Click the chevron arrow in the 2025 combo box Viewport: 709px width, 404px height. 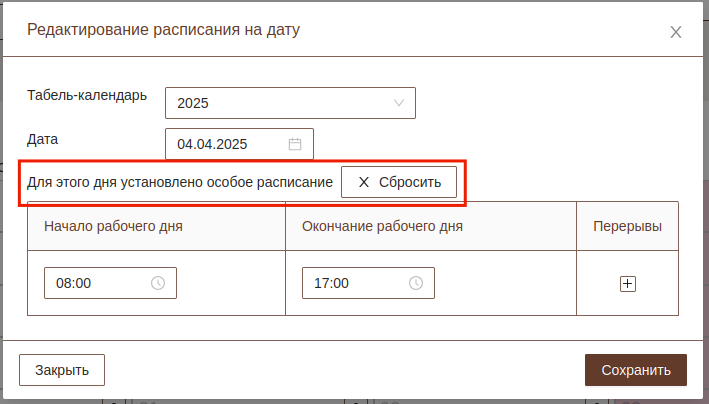tap(400, 103)
